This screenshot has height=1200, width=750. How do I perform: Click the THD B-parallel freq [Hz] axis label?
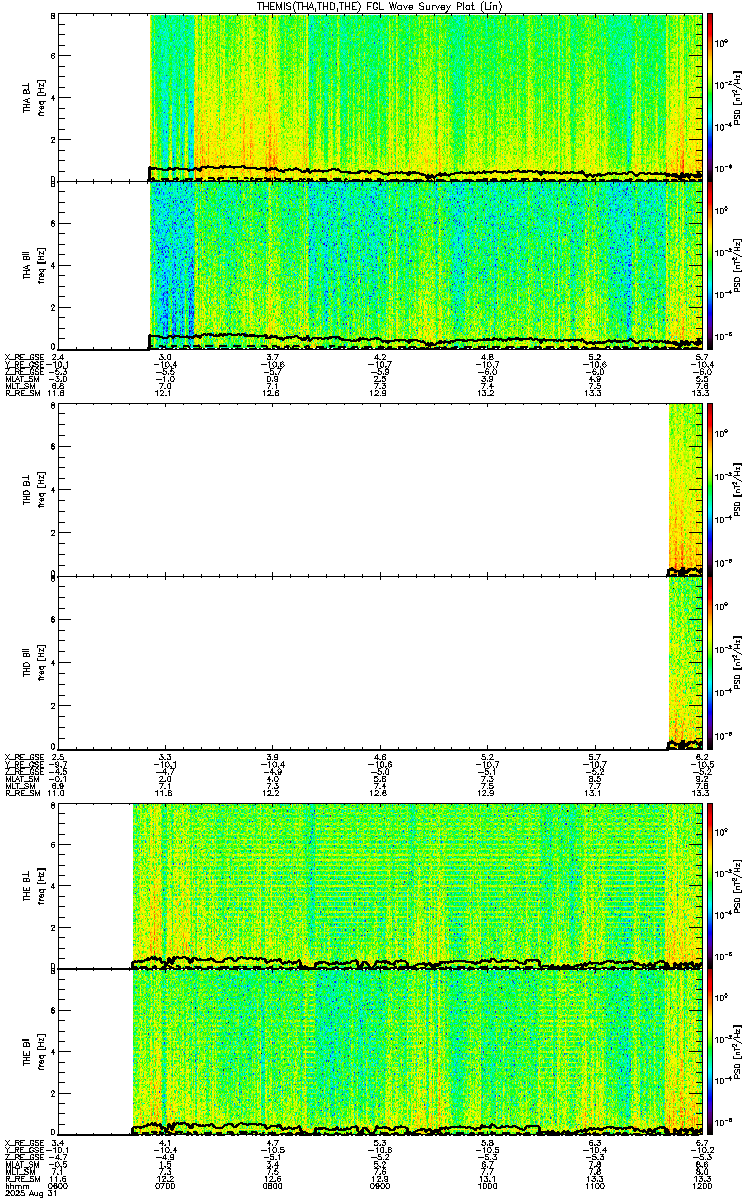point(40,663)
